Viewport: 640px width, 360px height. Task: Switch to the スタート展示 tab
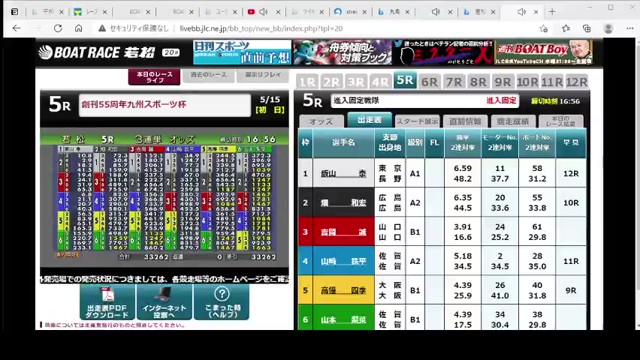click(417, 122)
